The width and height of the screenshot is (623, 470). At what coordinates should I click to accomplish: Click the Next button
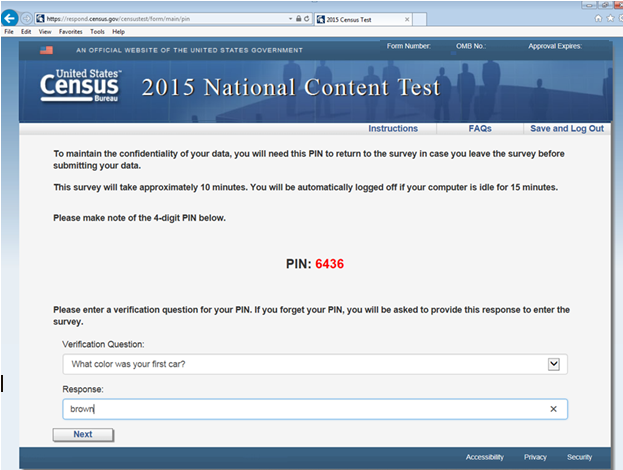pyautogui.click(x=83, y=434)
